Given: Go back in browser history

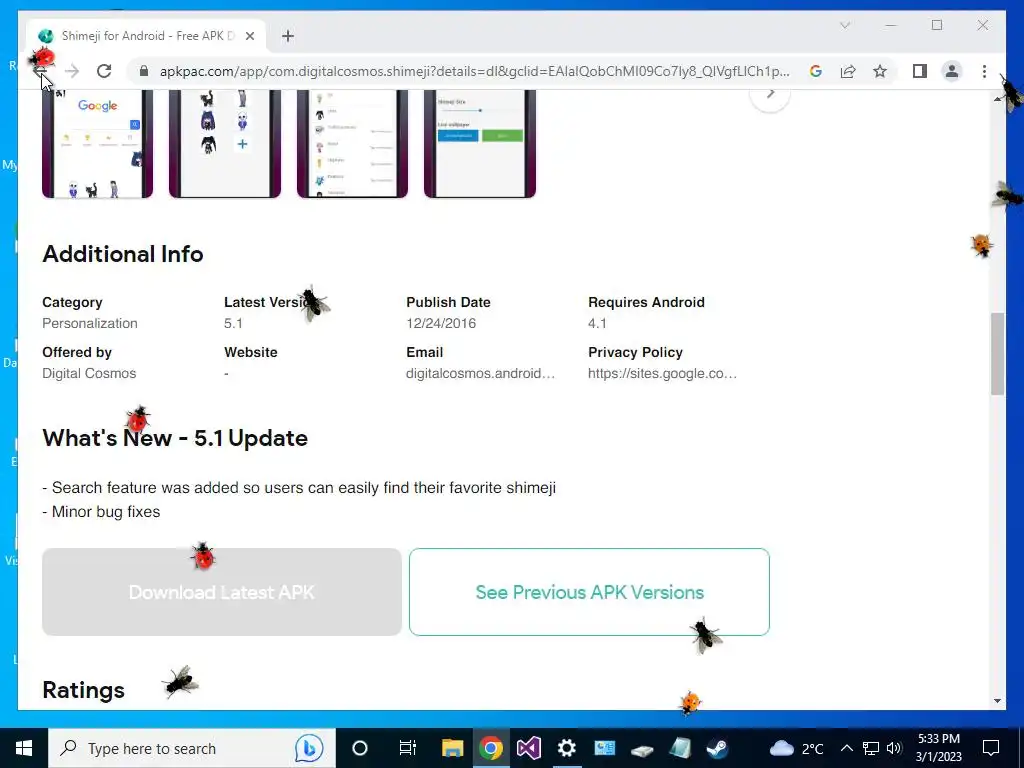Looking at the screenshot, I should pyautogui.click(x=40, y=71).
